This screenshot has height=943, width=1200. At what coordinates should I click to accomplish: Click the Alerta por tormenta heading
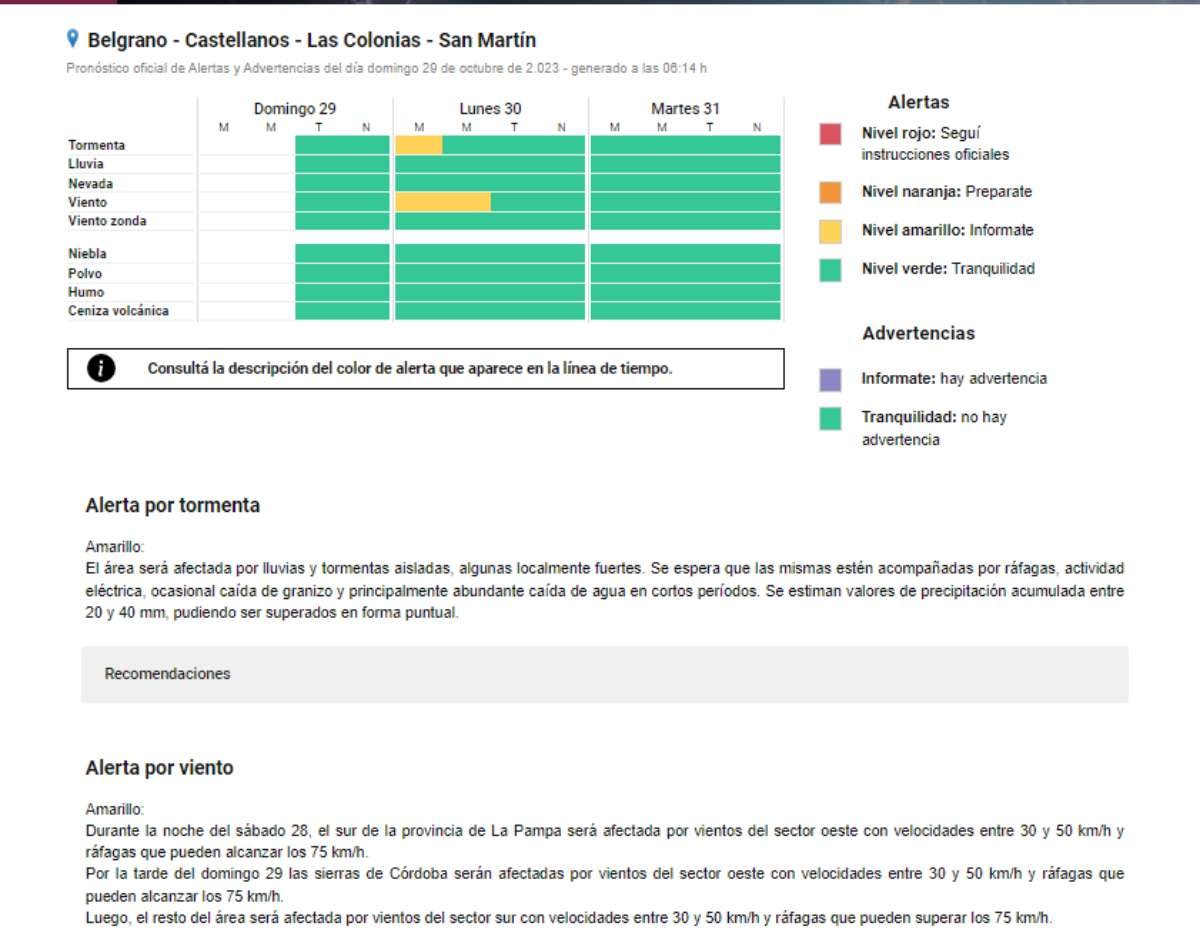pos(173,506)
